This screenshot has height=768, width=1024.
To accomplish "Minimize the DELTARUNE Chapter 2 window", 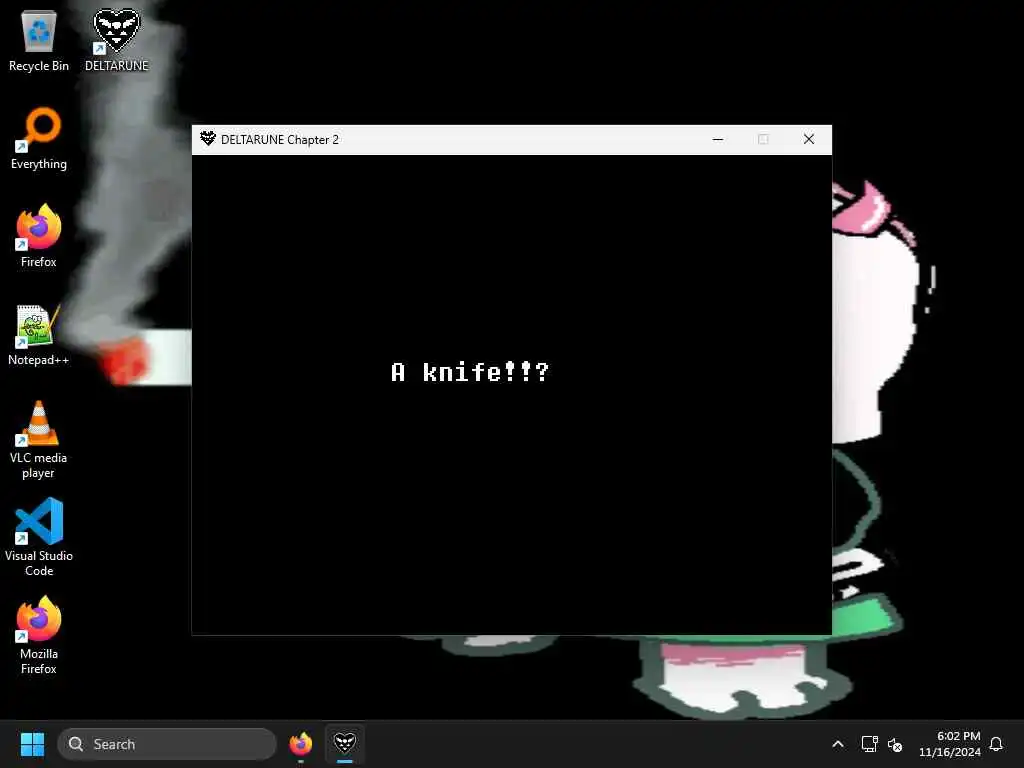I will (718, 139).
